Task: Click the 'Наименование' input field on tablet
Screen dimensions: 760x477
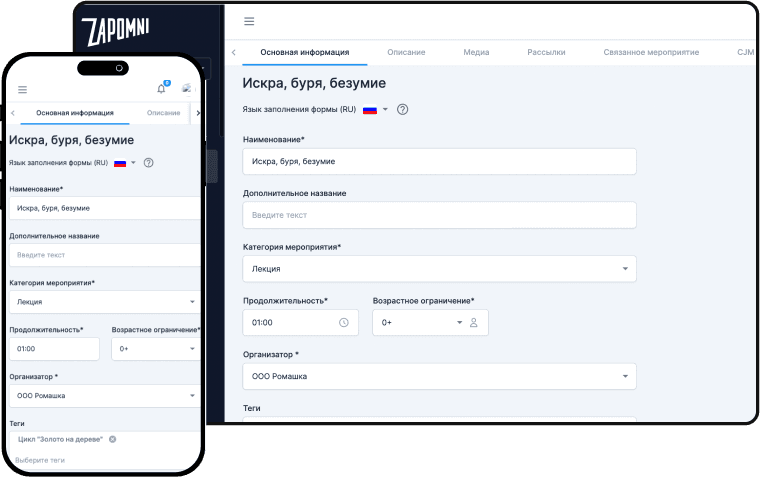Action: click(x=439, y=161)
